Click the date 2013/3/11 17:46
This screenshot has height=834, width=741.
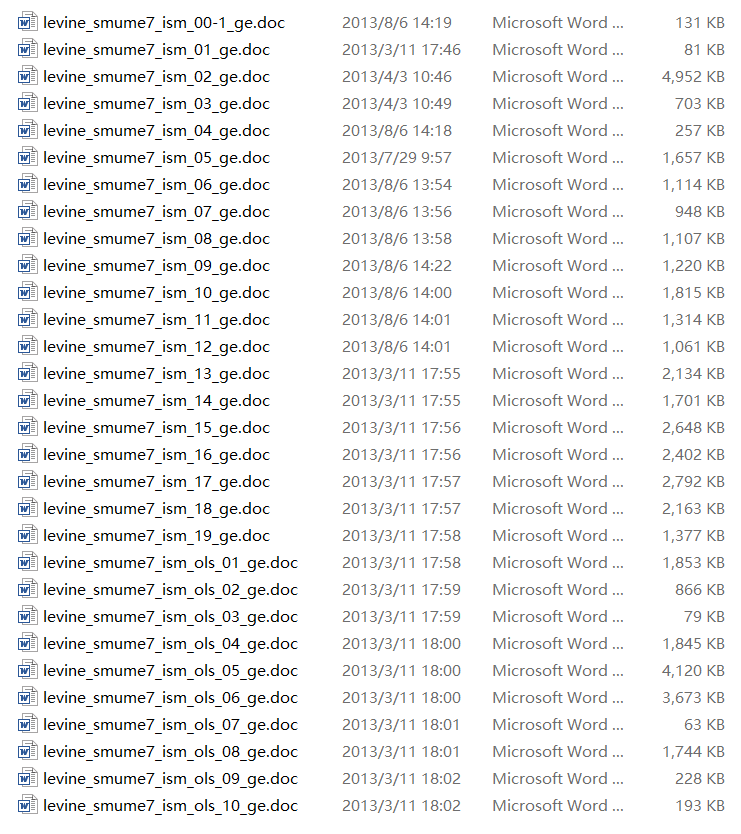[402, 49]
